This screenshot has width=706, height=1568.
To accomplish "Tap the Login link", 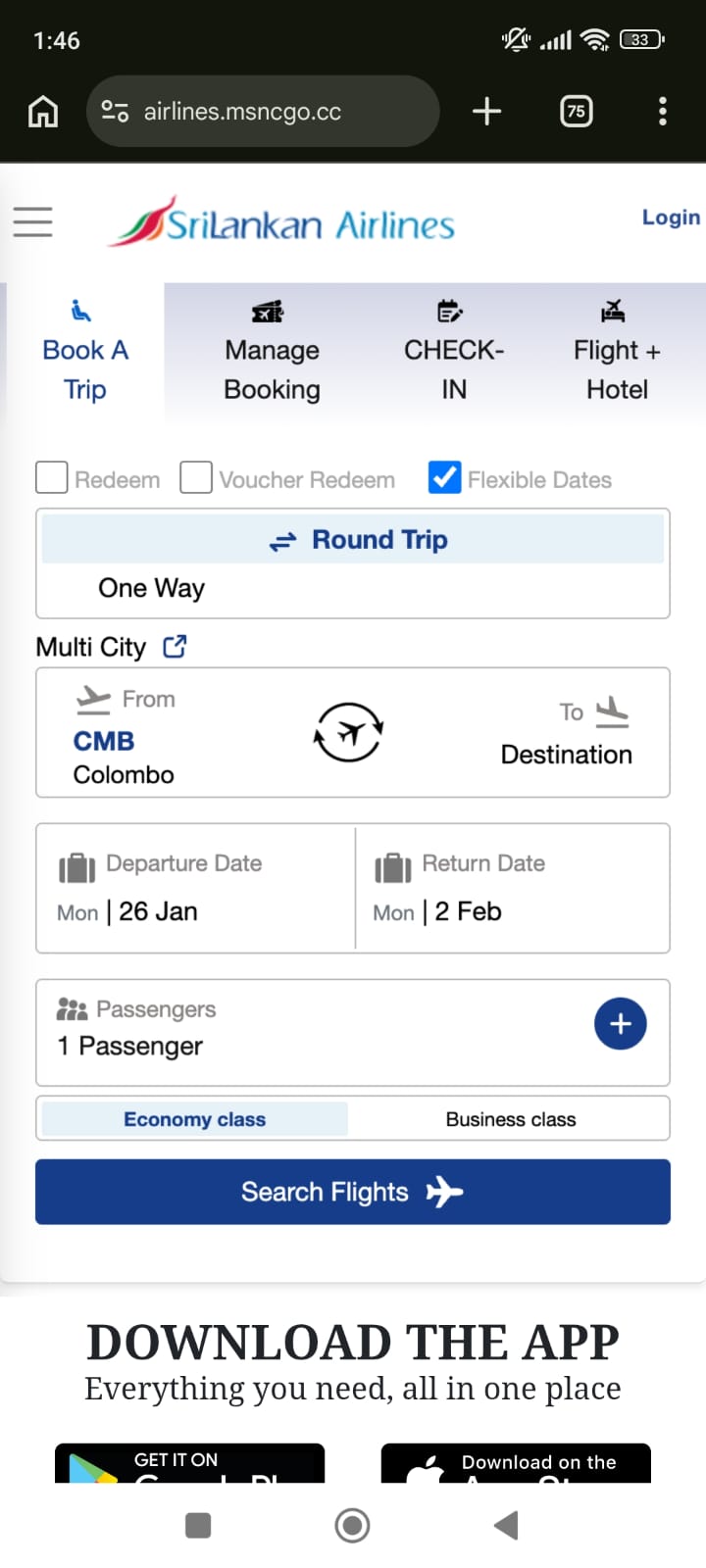I will pyautogui.click(x=671, y=218).
